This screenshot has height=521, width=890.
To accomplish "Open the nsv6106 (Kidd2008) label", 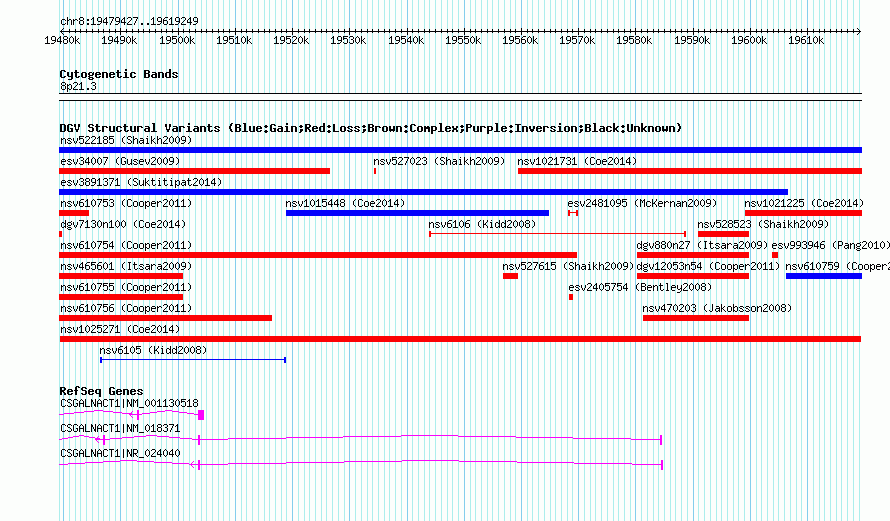I will (482, 224).
